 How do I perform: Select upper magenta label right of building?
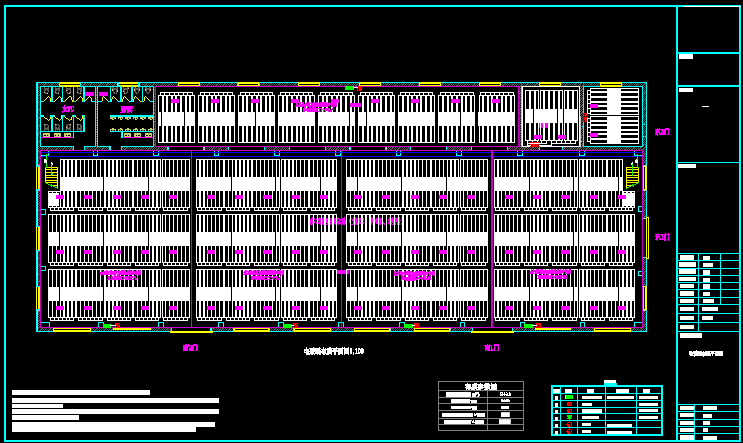662,131
